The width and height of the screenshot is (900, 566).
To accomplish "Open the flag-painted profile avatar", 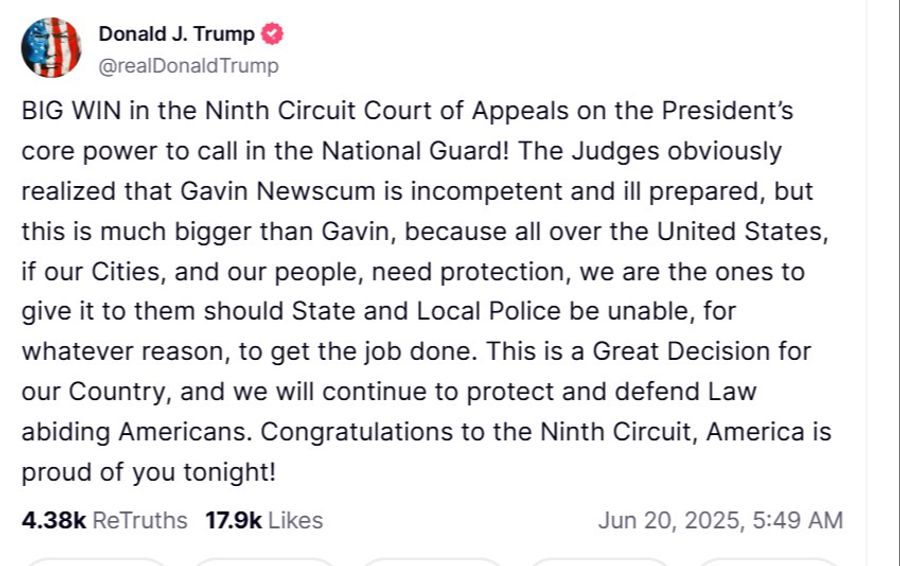I will coord(51,47).
